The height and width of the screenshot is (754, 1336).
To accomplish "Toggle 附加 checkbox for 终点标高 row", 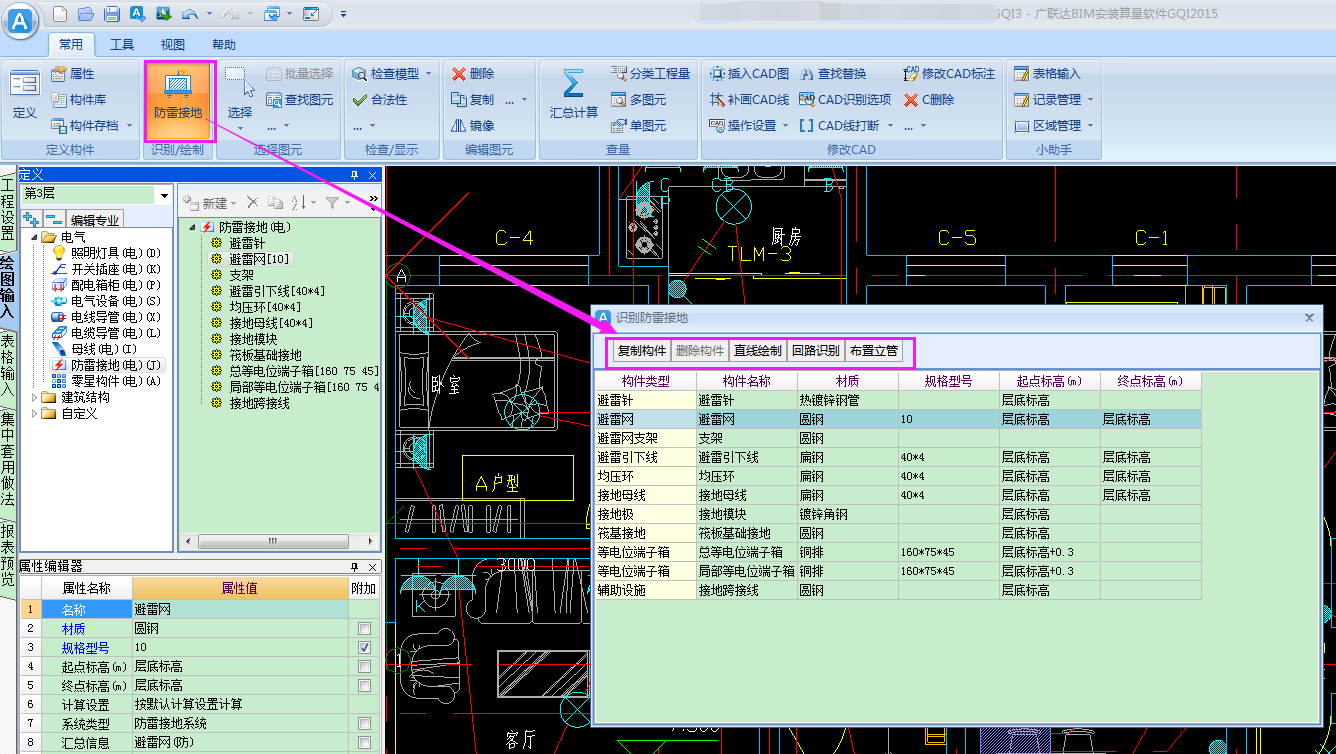I will pos(364,686).
